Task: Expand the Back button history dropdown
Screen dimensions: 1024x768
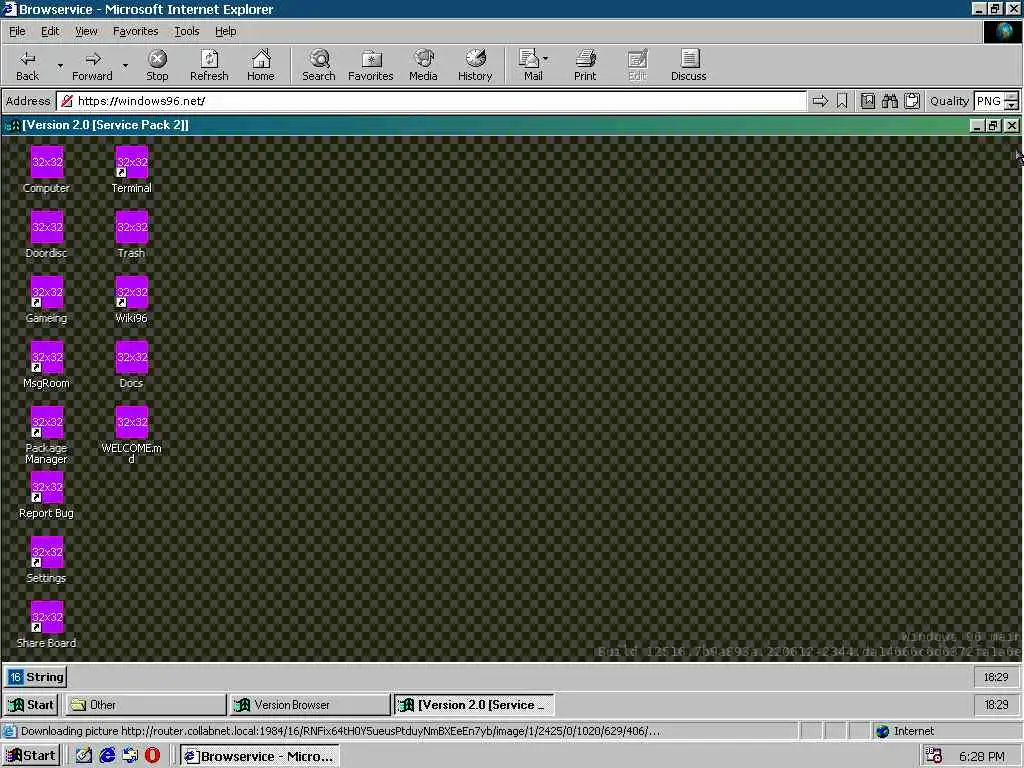Action: 60,65
